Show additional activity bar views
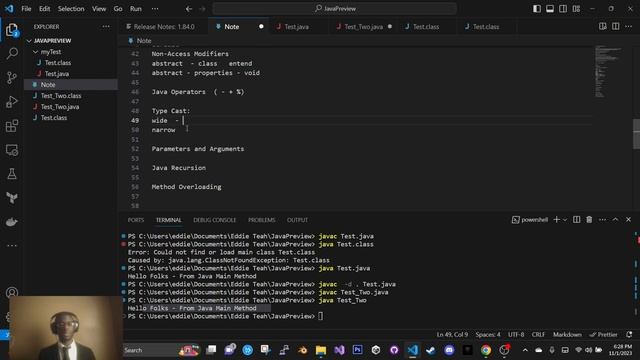 pyautogui.click(x=12, y=246)
